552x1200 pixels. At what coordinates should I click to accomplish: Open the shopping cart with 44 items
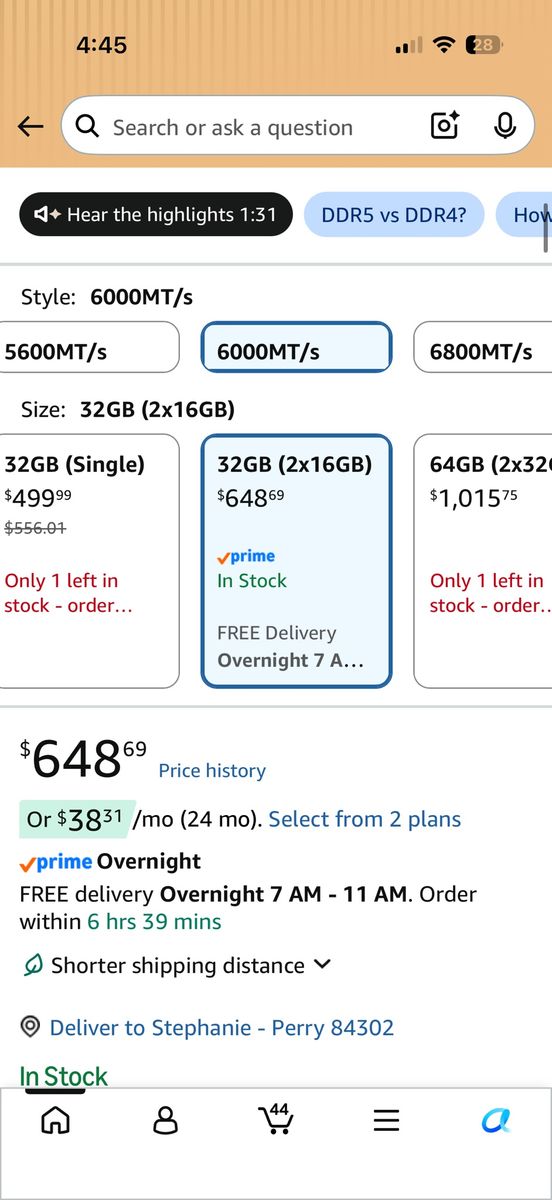click(275, 1119)
